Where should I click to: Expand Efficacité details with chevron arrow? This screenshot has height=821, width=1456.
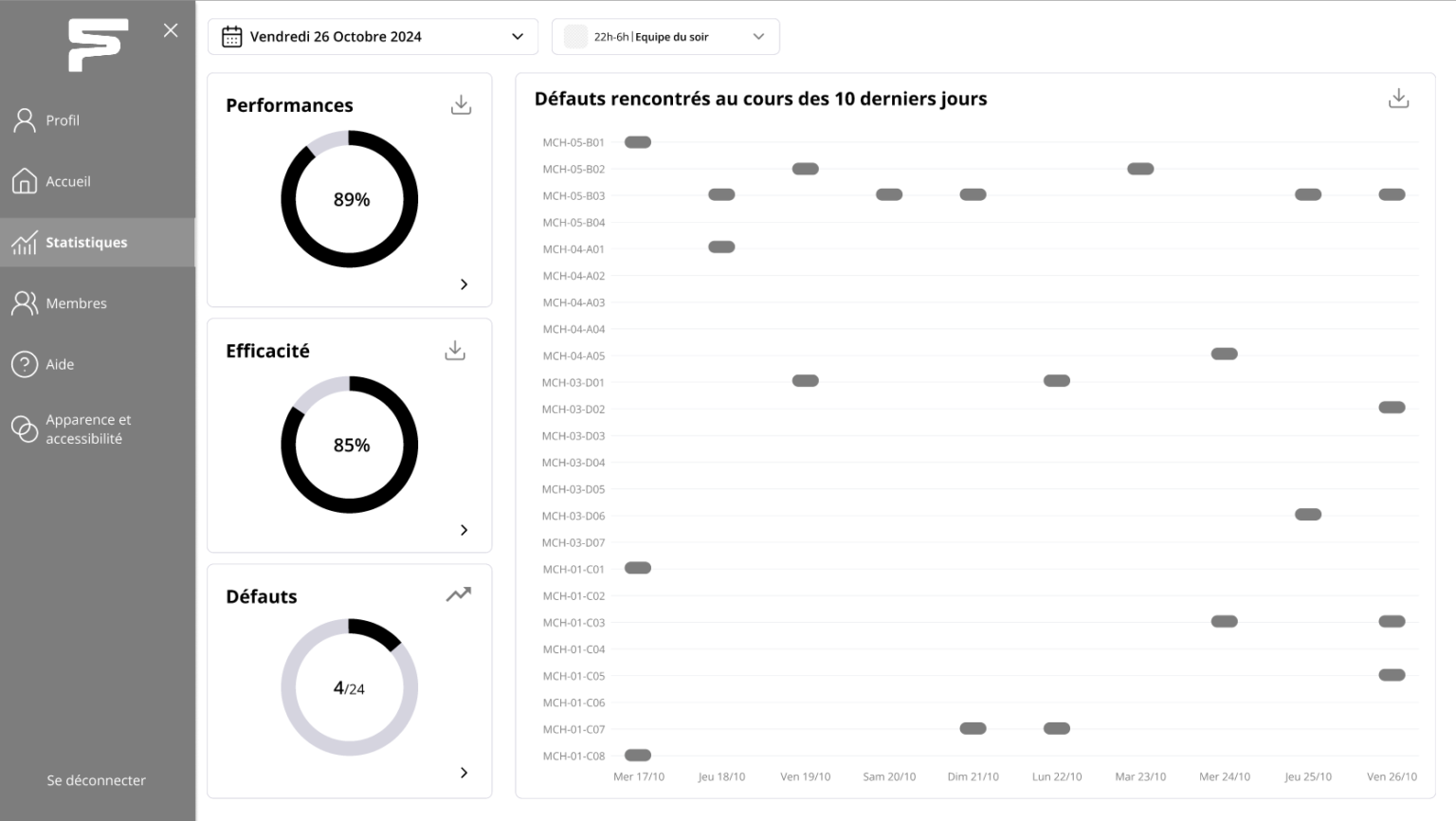pyautogui.click(x=464, y=530)
